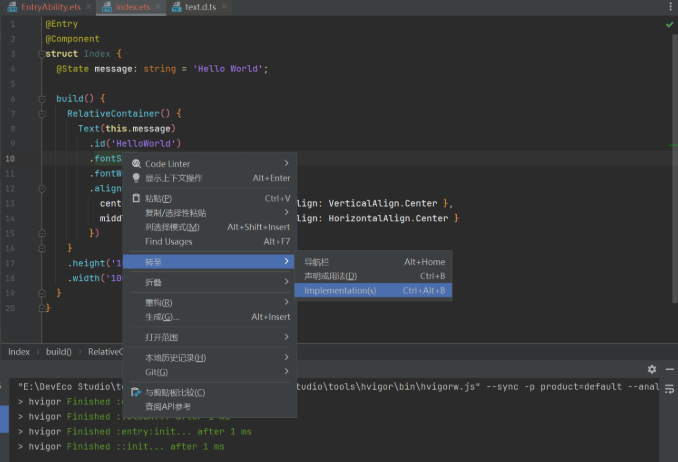
Task: Switch to the Index.ets tab
Action: coord(132,7)
